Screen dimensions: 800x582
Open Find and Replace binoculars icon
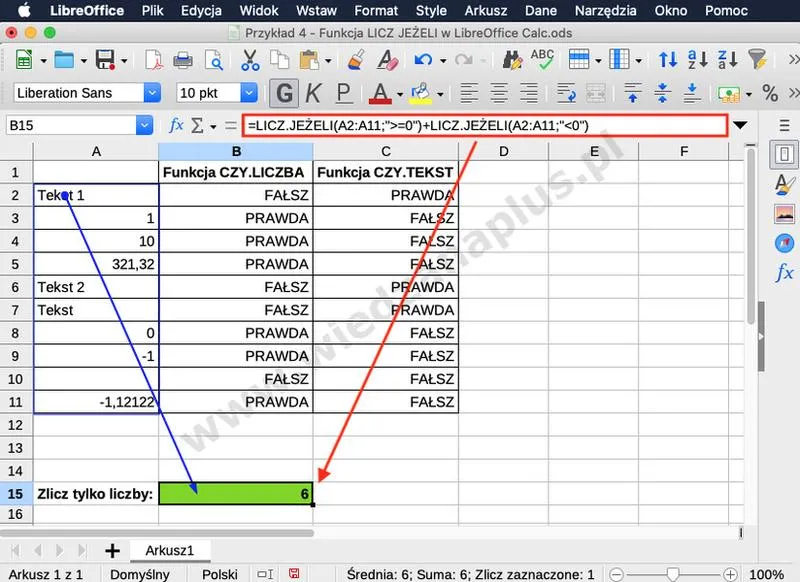click(512, 60)
